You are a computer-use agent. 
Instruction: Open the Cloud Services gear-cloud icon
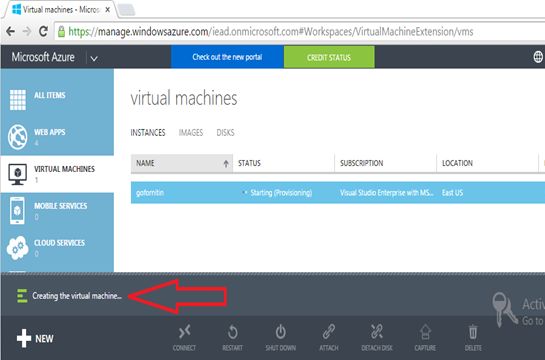click(17, 248)
